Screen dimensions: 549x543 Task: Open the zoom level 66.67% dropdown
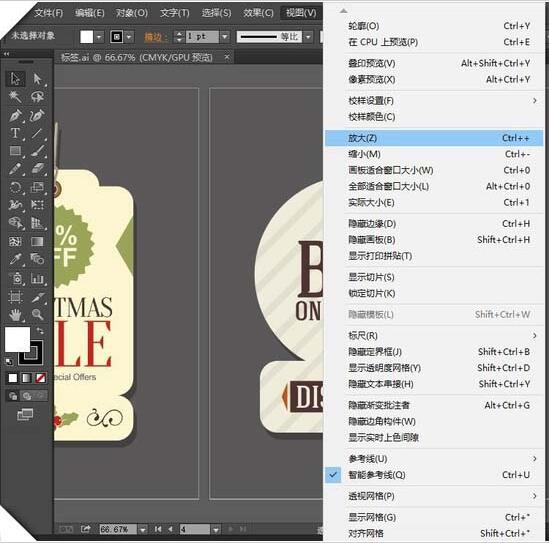coord(143,529)
